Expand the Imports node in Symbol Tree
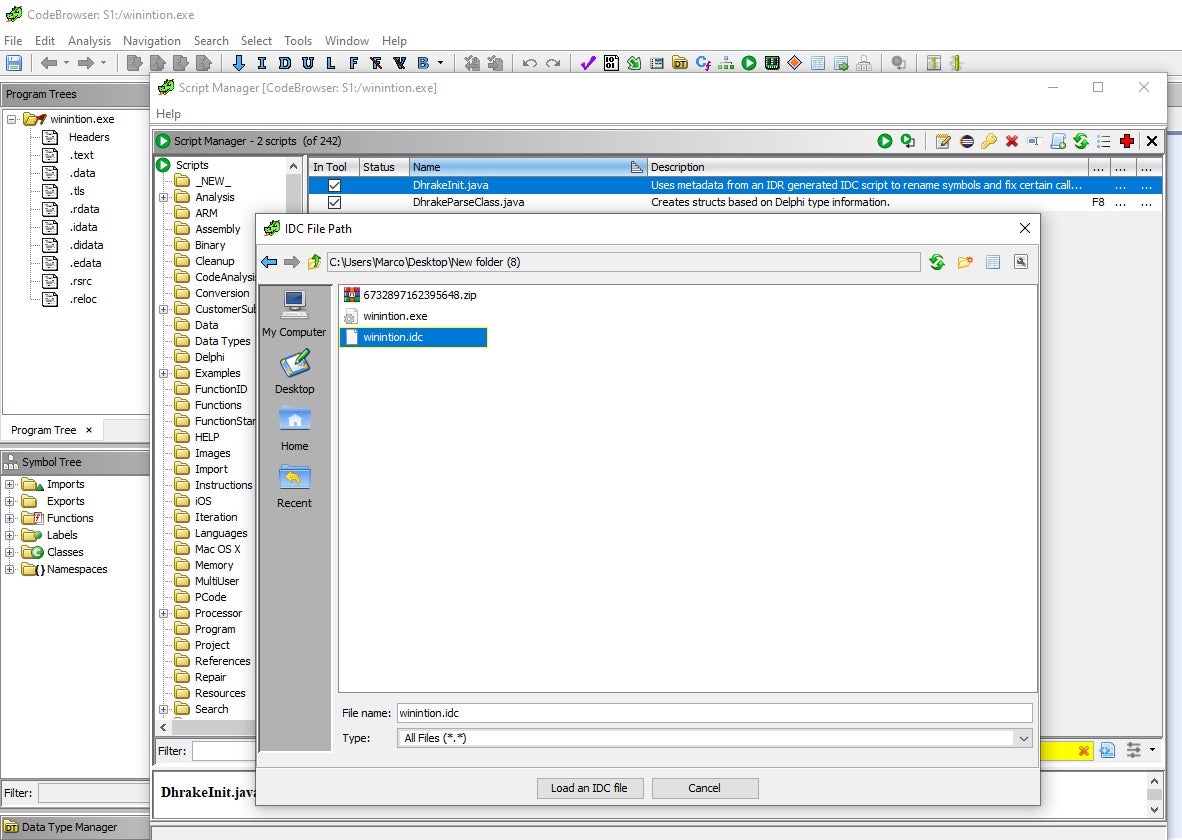 (10, 484)
